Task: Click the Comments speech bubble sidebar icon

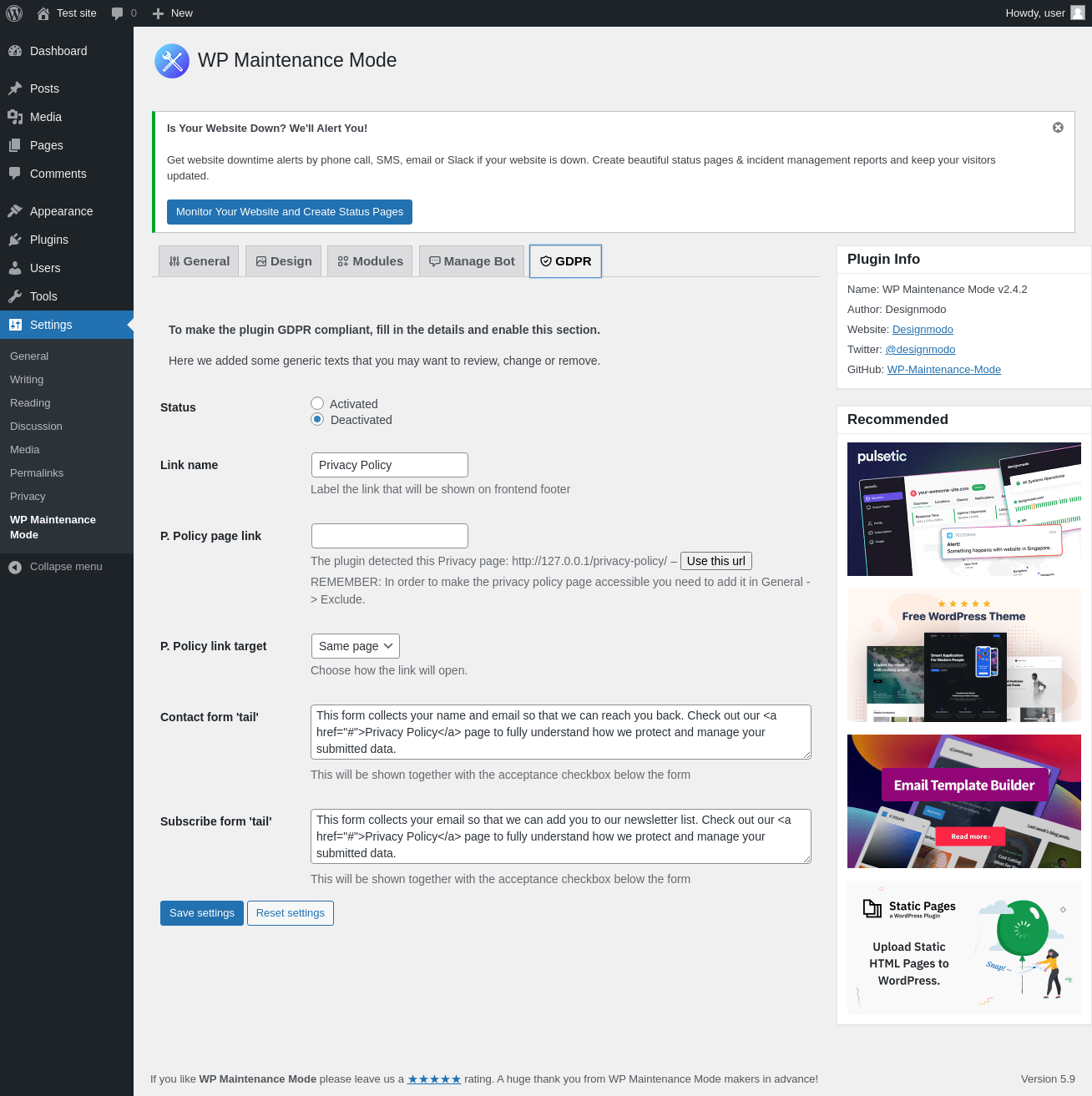Action: pos(15,174)
